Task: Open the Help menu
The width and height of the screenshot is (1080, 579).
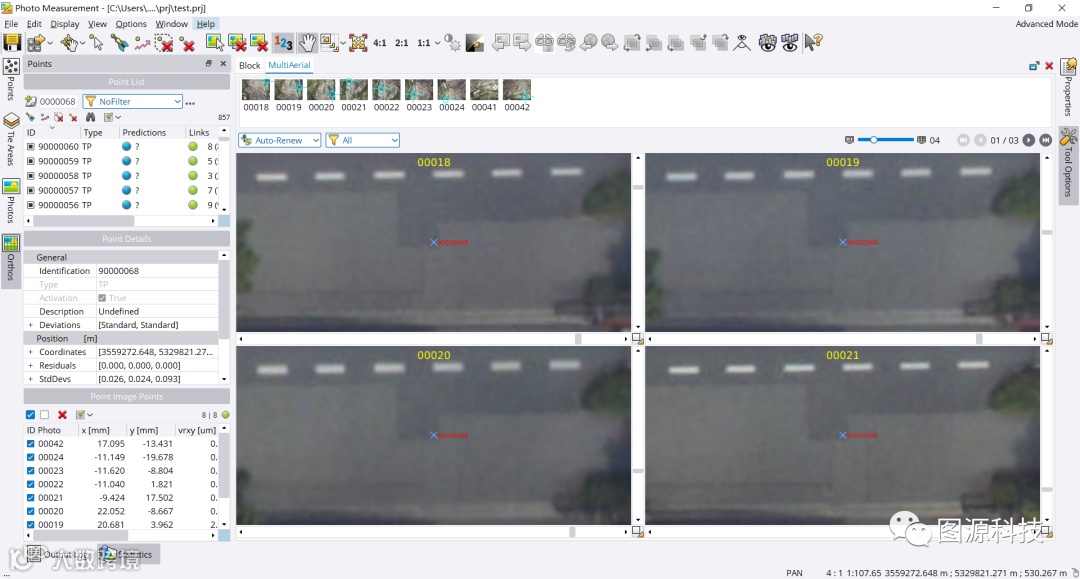Action: tap(205, 23)
